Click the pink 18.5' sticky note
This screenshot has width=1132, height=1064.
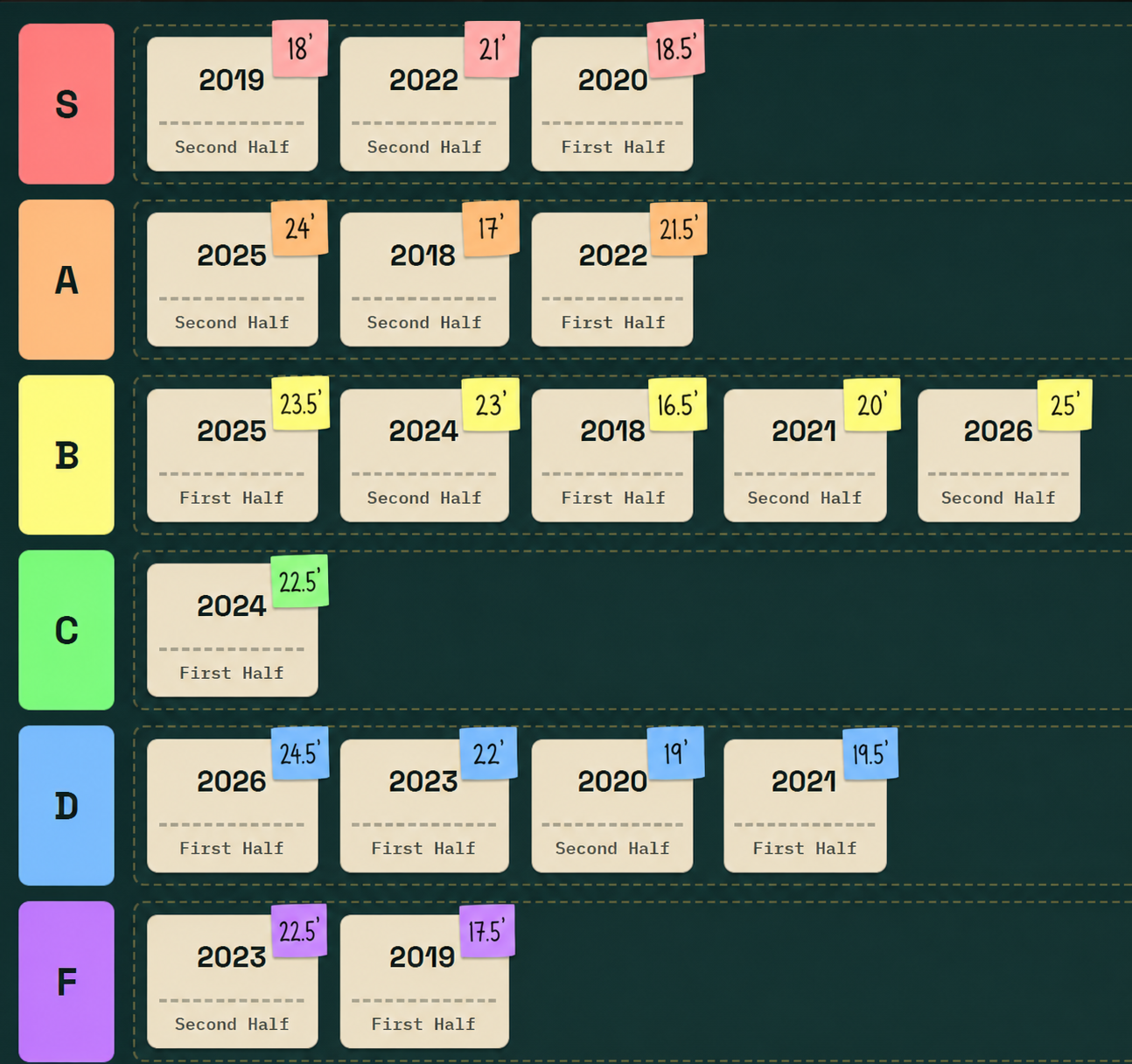point(676,49)
